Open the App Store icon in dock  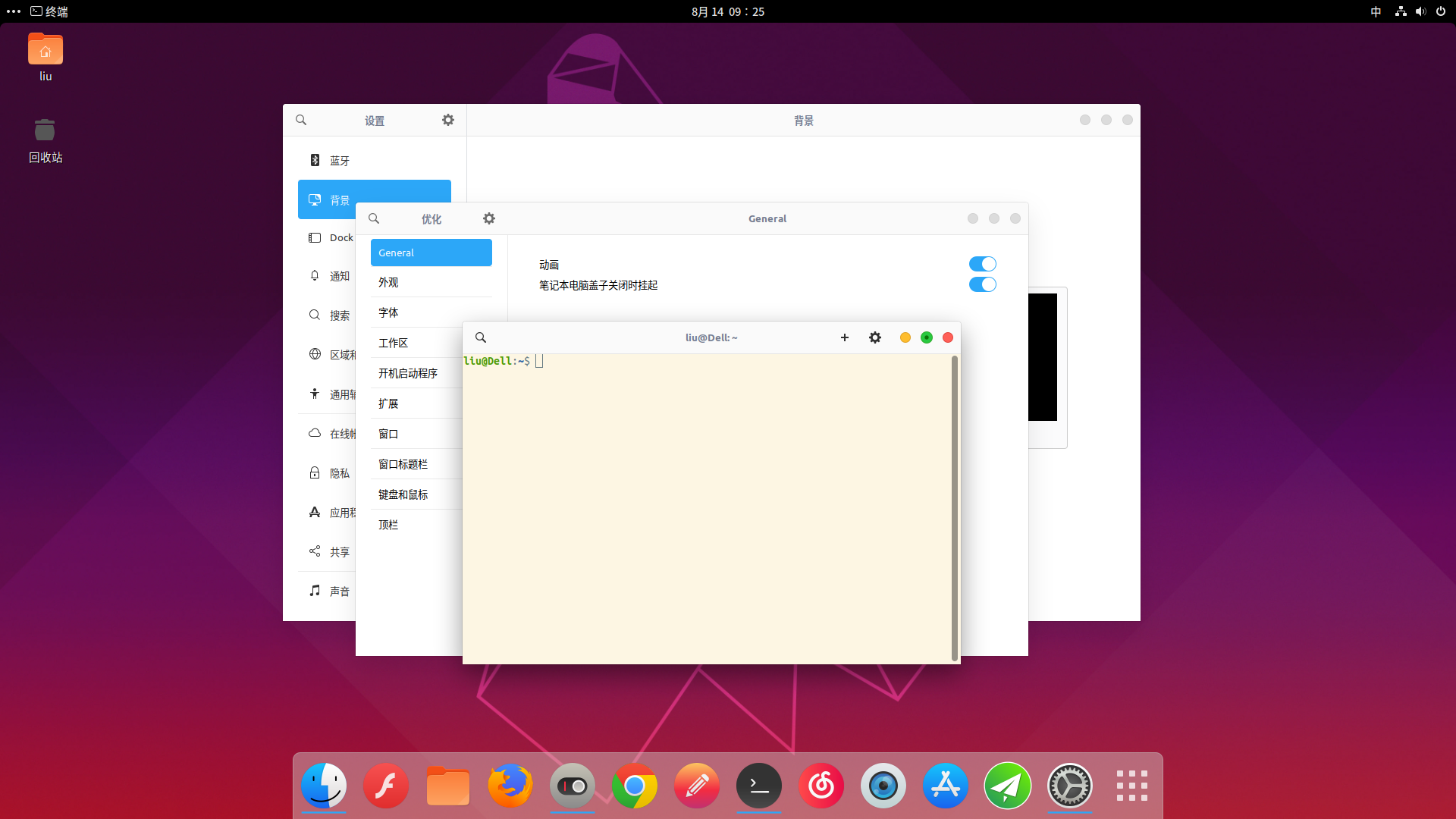pos(946,786)
